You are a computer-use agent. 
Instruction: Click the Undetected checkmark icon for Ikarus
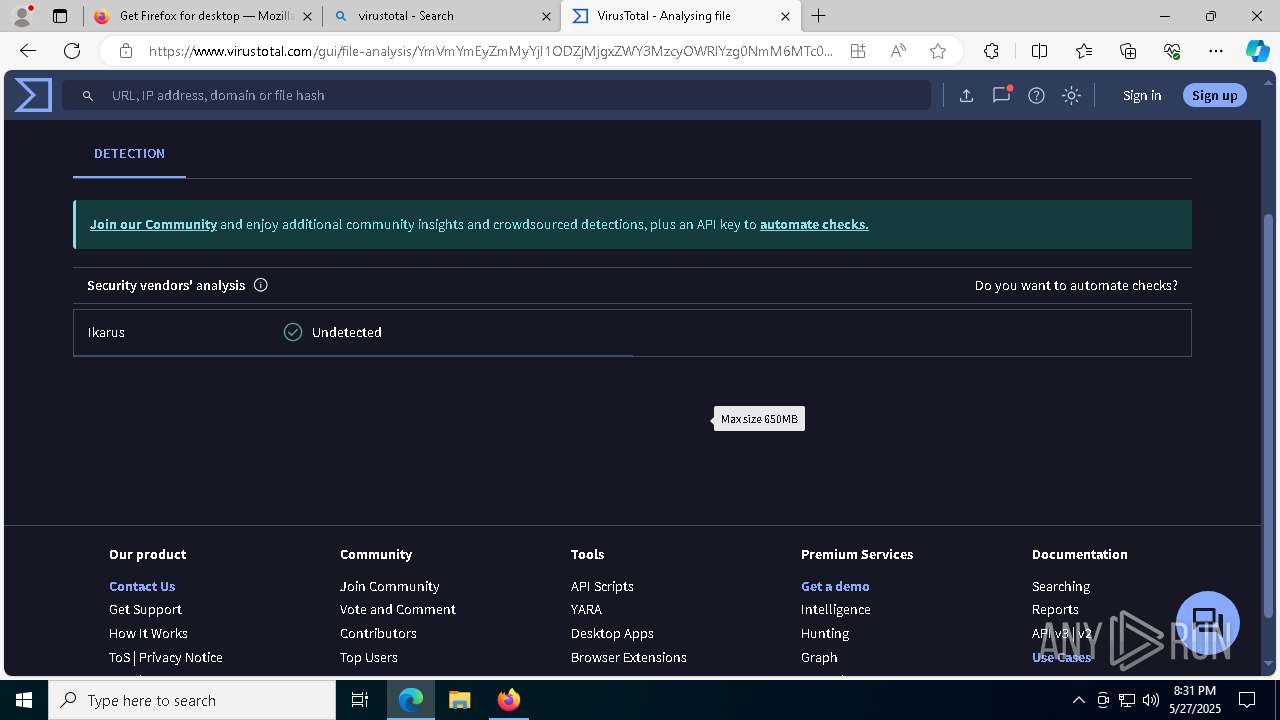point(293,332)
